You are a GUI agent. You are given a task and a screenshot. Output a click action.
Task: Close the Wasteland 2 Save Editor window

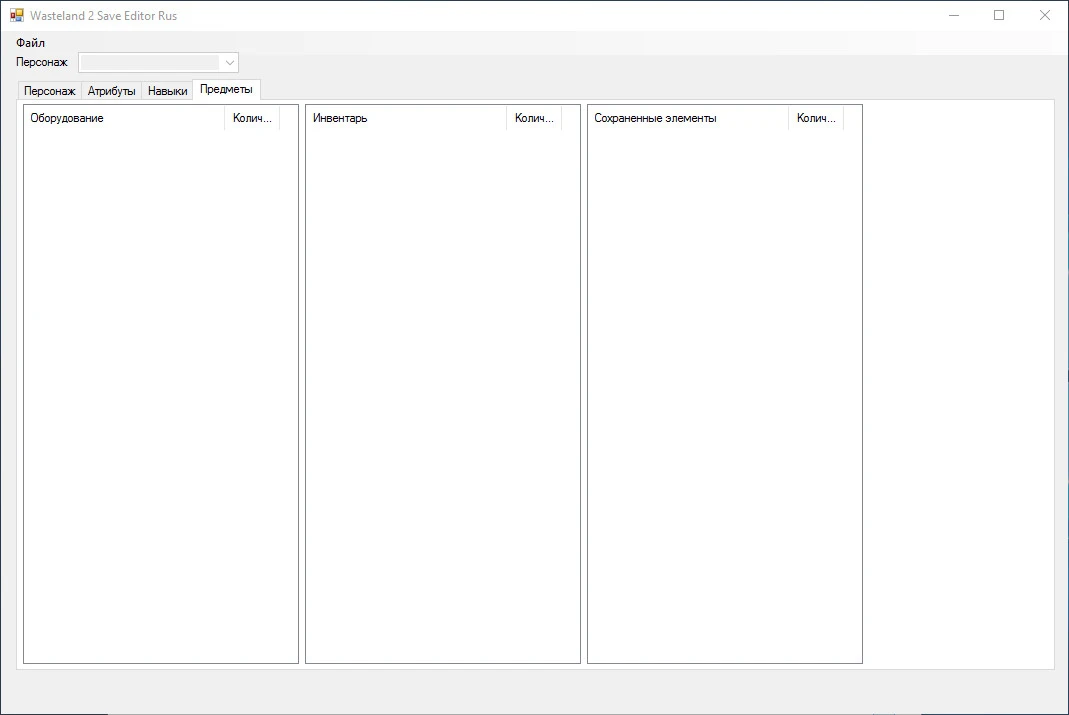click(1044, 15)
